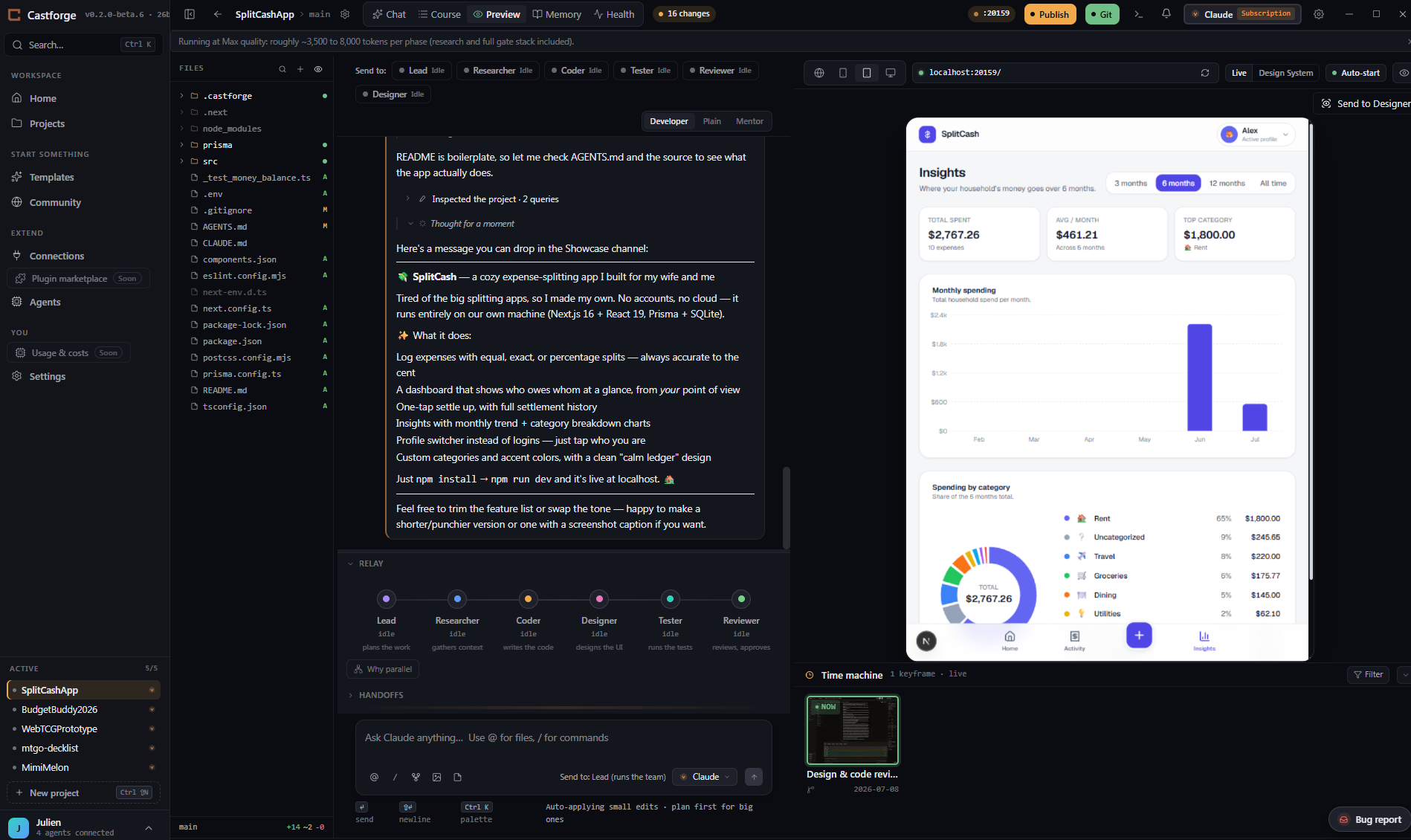Send the message with the arrow button
This screenshot has width=1411, height=840.
[x=753, y=777]
